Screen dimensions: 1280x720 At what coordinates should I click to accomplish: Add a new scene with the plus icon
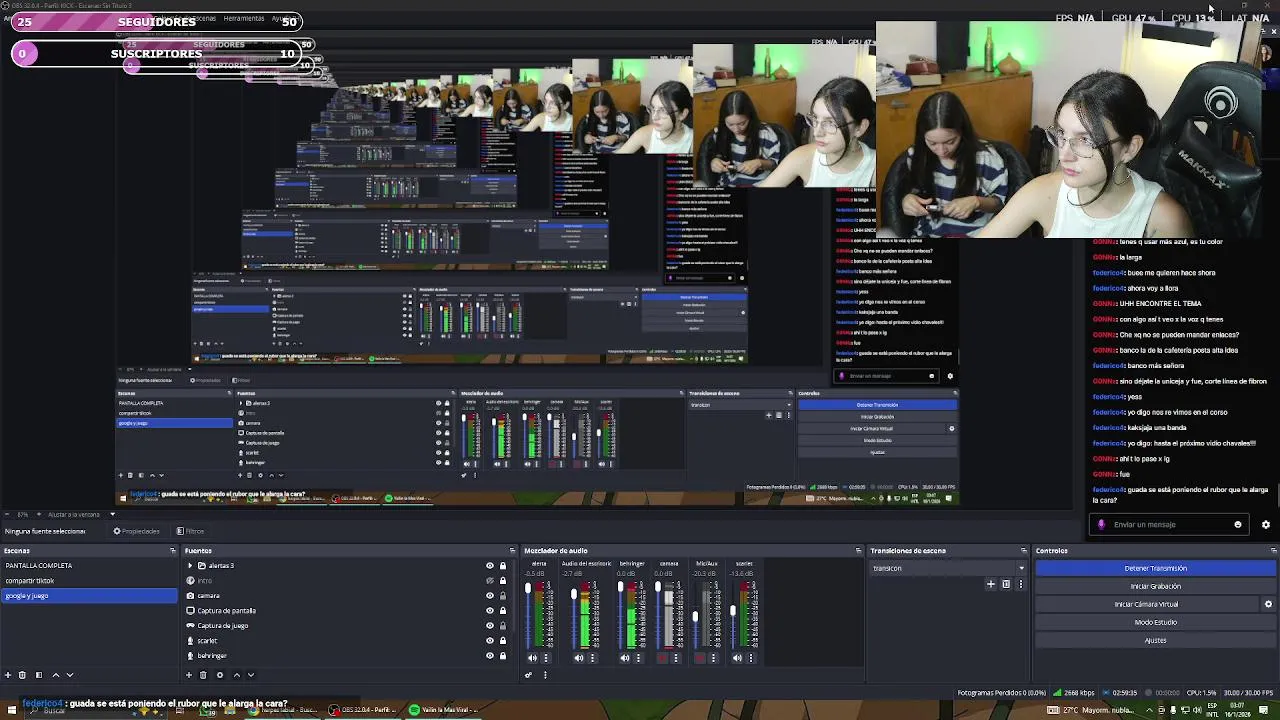(8, 675)
